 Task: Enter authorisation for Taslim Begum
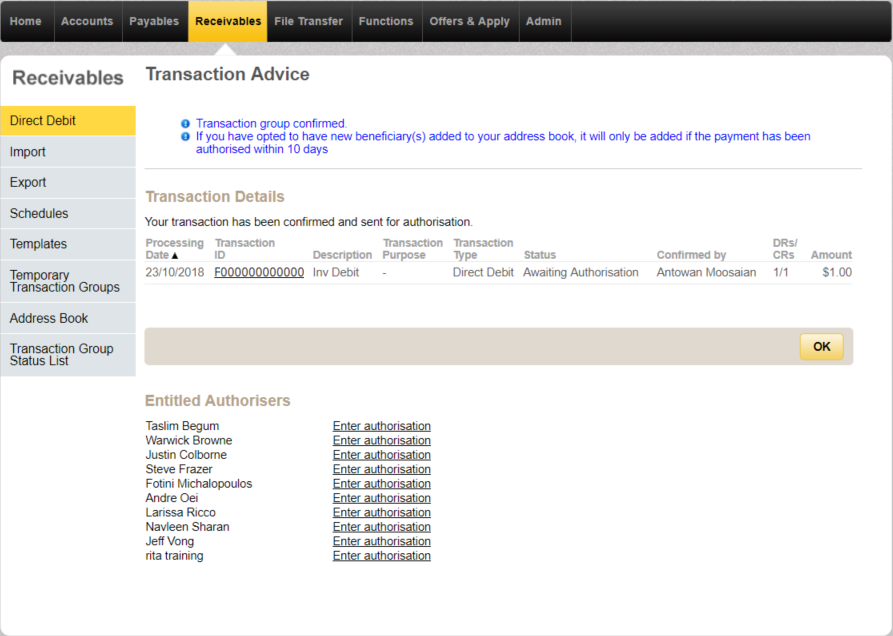[381, 425]
